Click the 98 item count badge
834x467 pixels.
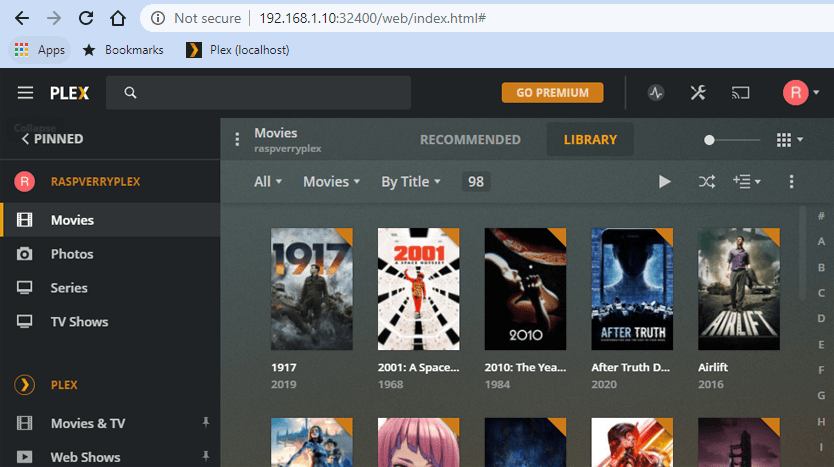[x=476, y=182]
